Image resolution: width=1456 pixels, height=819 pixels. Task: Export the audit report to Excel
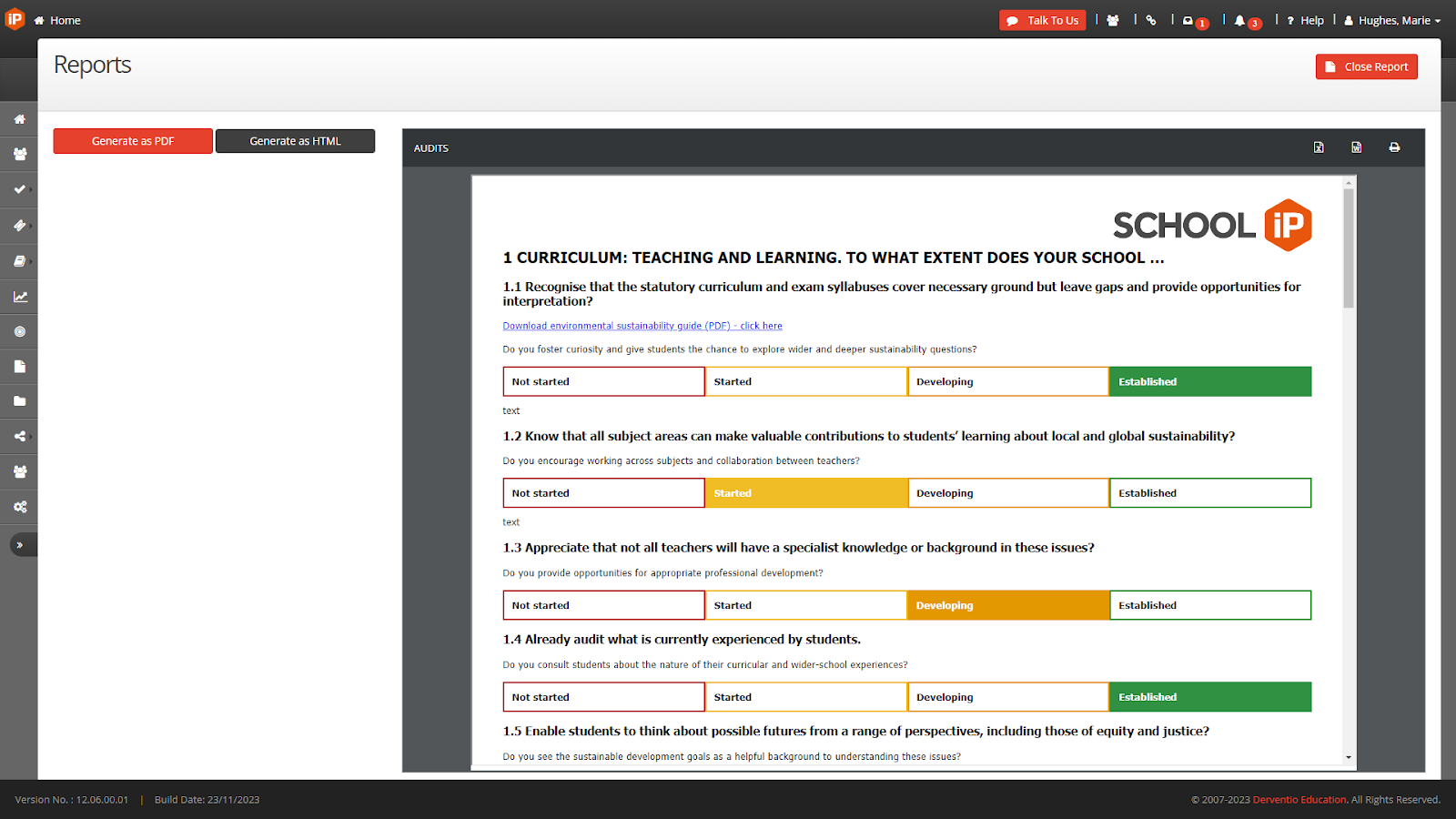pyautogui.click(x=1319, y=147)
